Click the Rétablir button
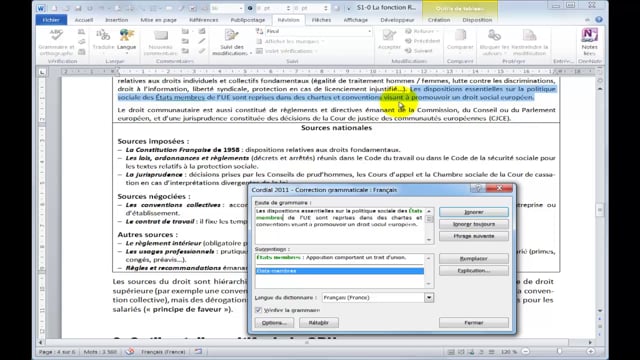640x360 pixels. 318,322
